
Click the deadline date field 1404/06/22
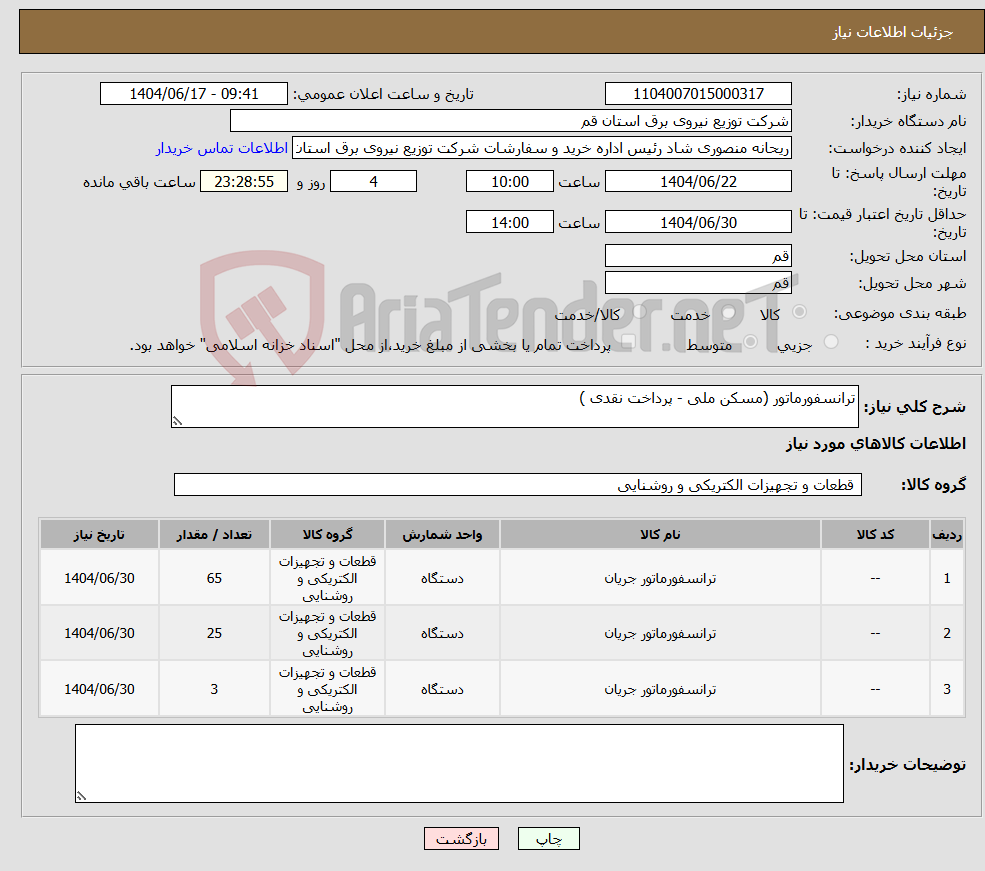[698, 181]
